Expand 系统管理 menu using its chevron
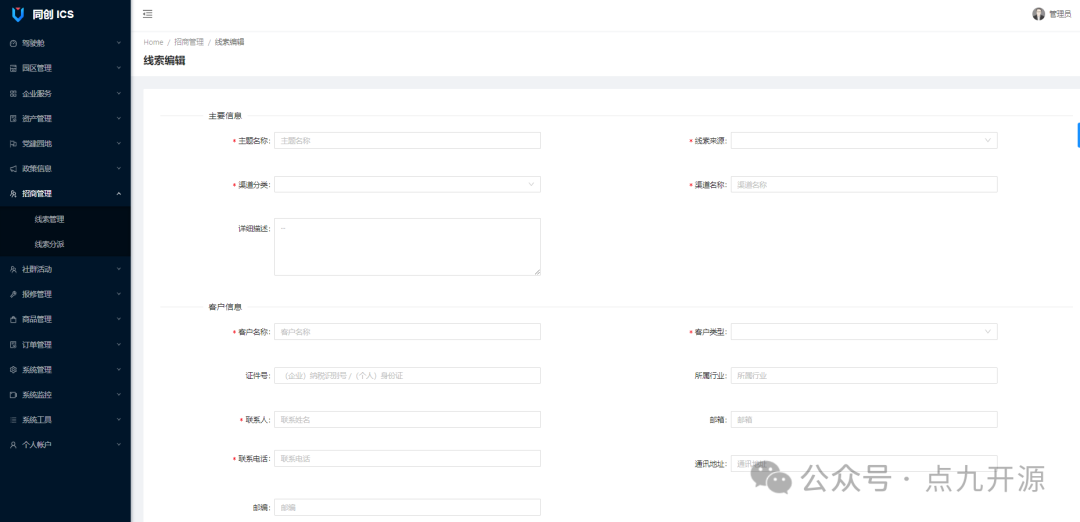The image size is (1080, 522). pos(118,369)
